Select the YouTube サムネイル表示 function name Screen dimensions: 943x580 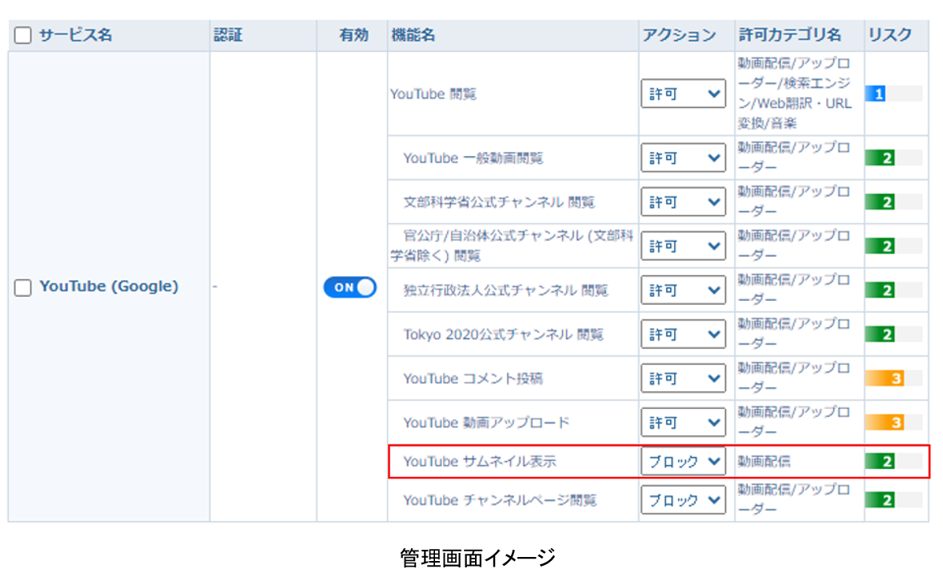[x=480, y=461]
